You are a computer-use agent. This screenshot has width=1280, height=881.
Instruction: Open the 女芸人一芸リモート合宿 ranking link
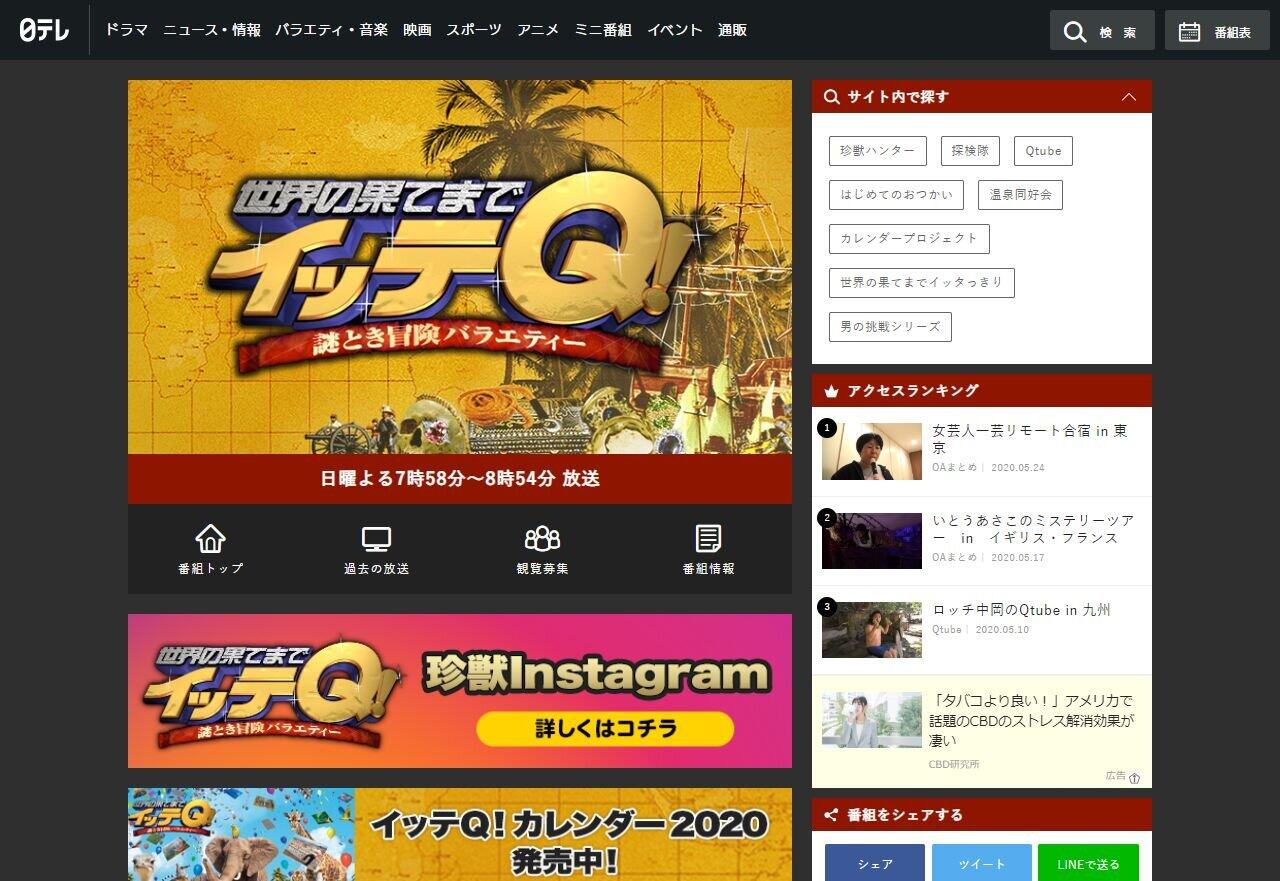1029,439
